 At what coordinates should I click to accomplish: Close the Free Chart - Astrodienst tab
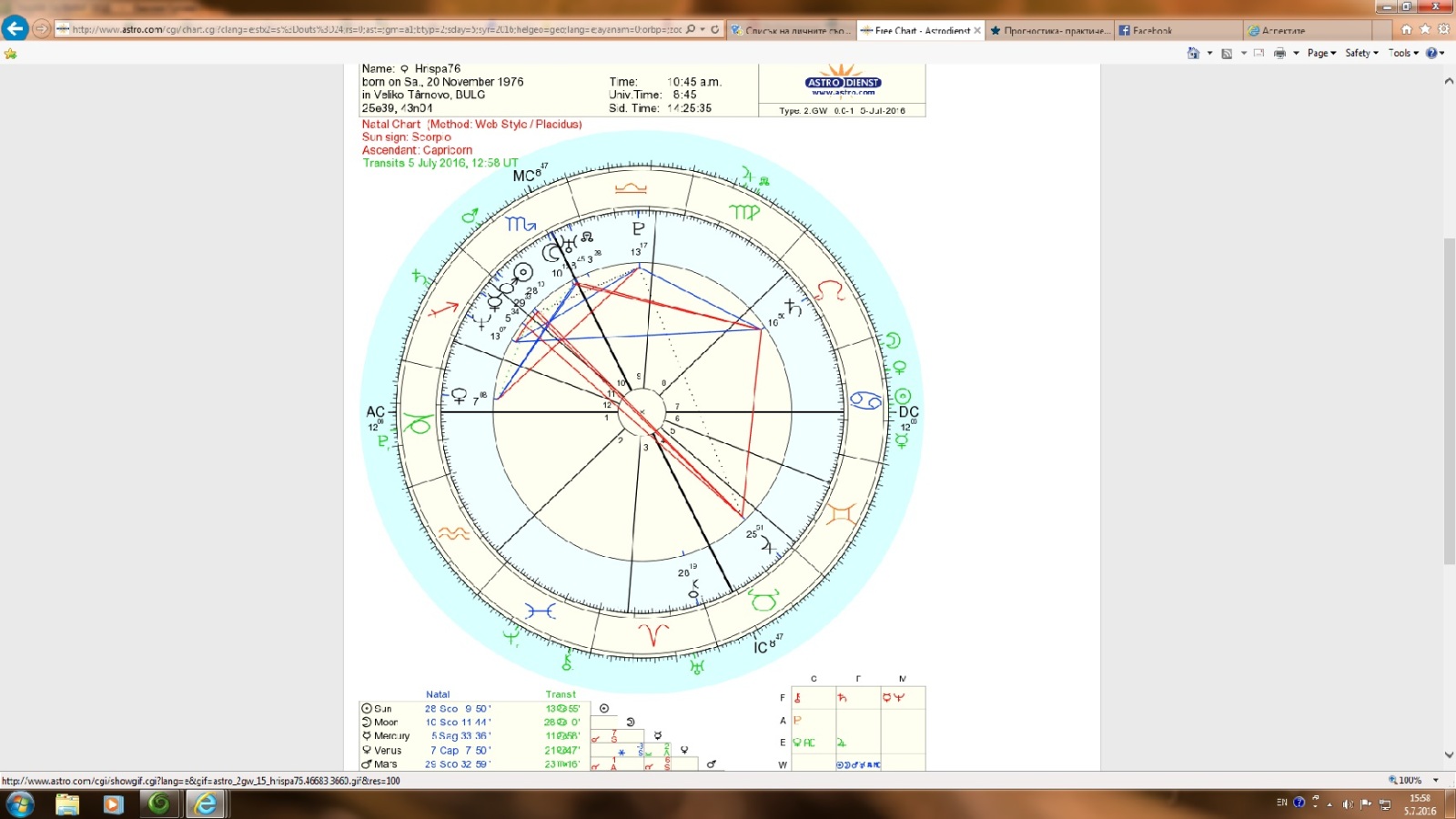[977, 30]
